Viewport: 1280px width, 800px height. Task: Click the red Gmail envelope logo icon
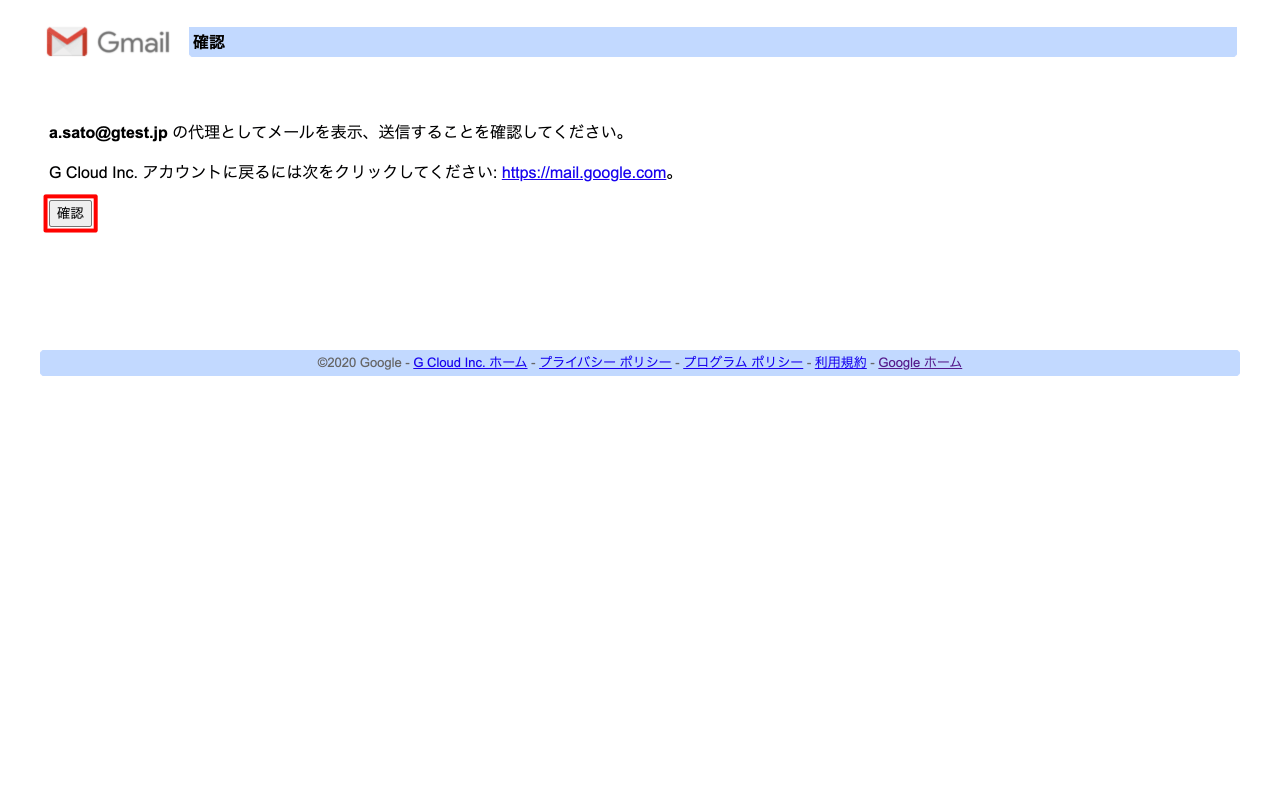(67, 42)
